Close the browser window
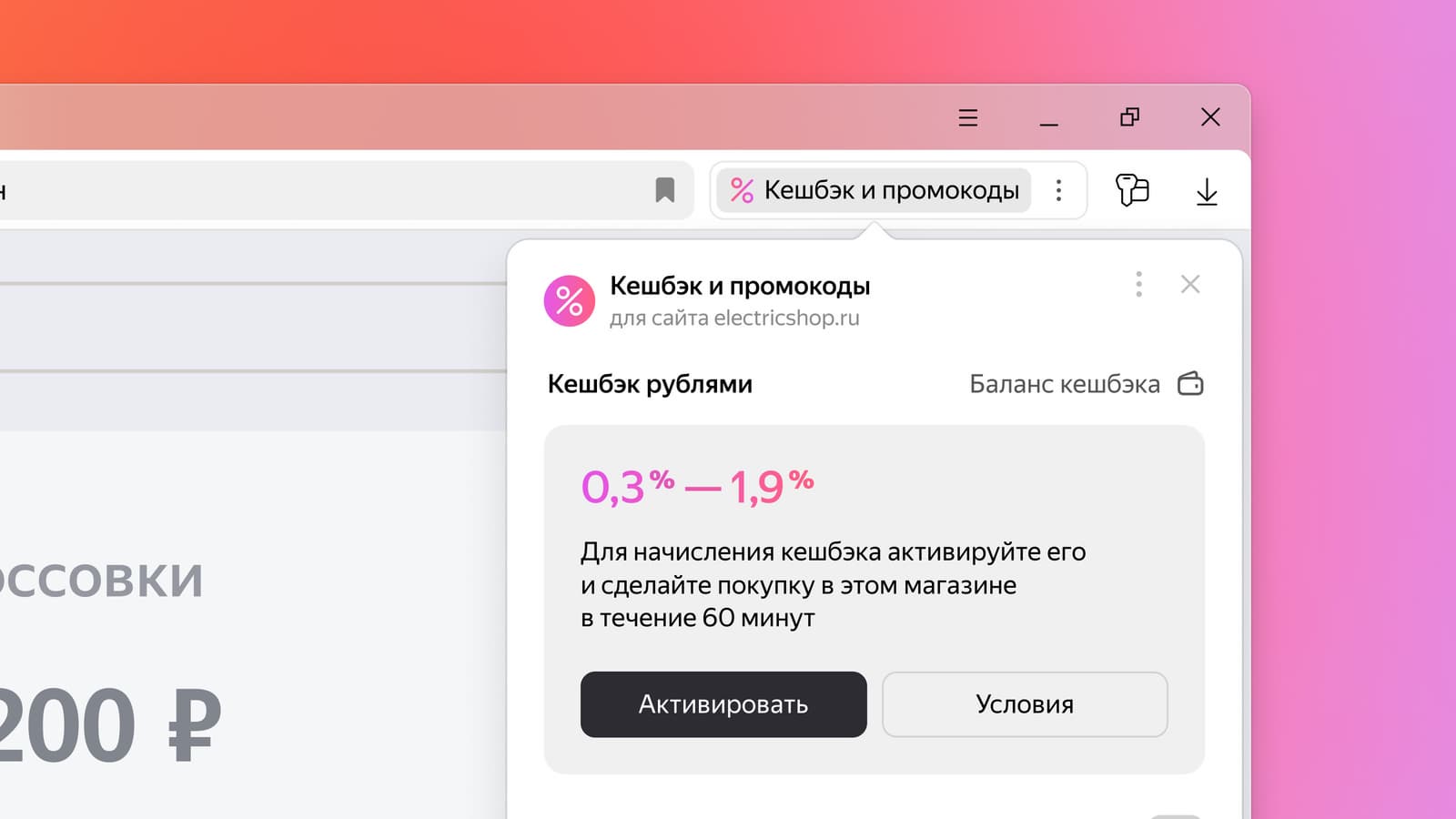This screenshot has height=819, width=1456. click(1210, 117)
